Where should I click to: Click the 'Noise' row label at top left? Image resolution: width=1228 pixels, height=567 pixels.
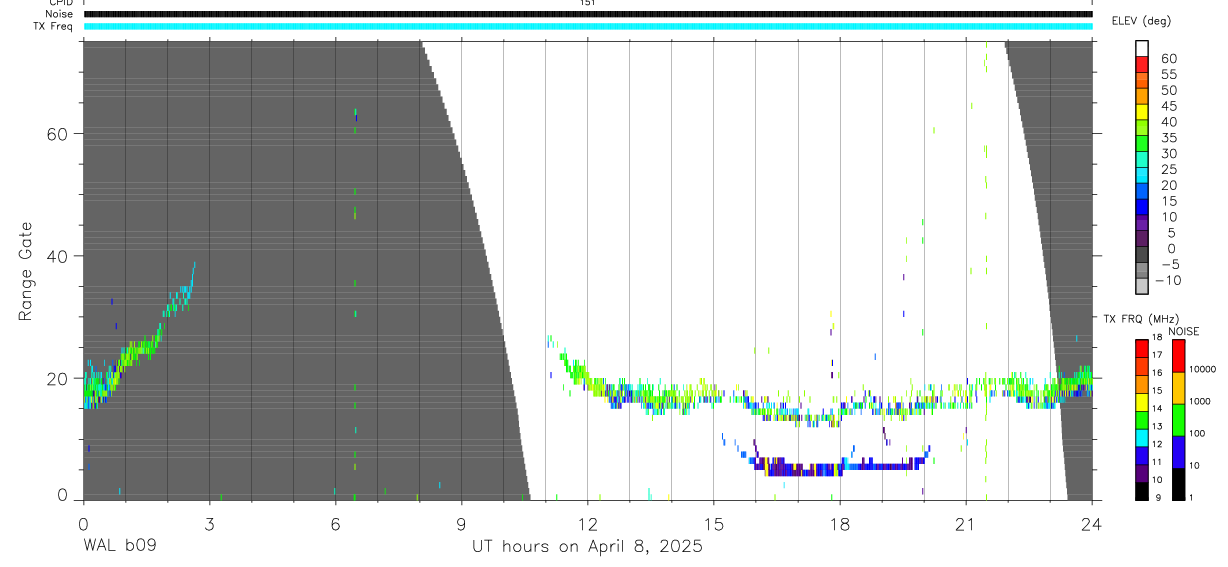point(60,14)
